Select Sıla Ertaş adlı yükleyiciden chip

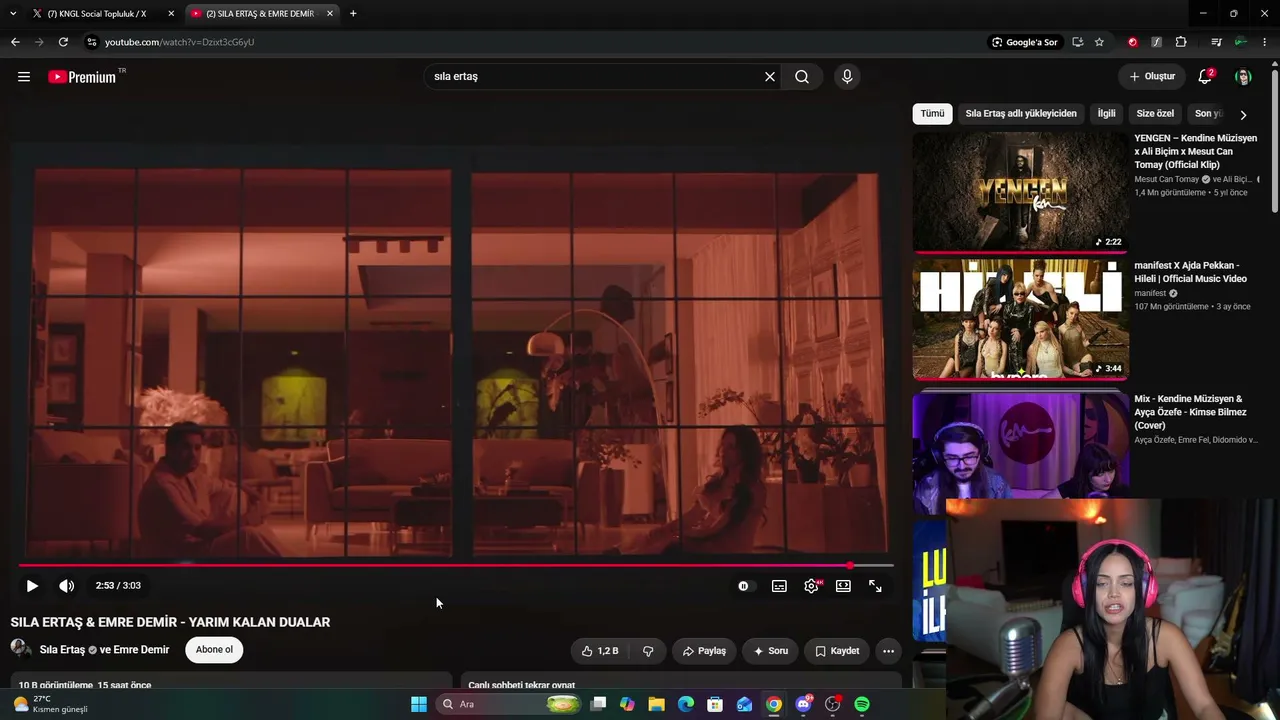coord(1021,114)
